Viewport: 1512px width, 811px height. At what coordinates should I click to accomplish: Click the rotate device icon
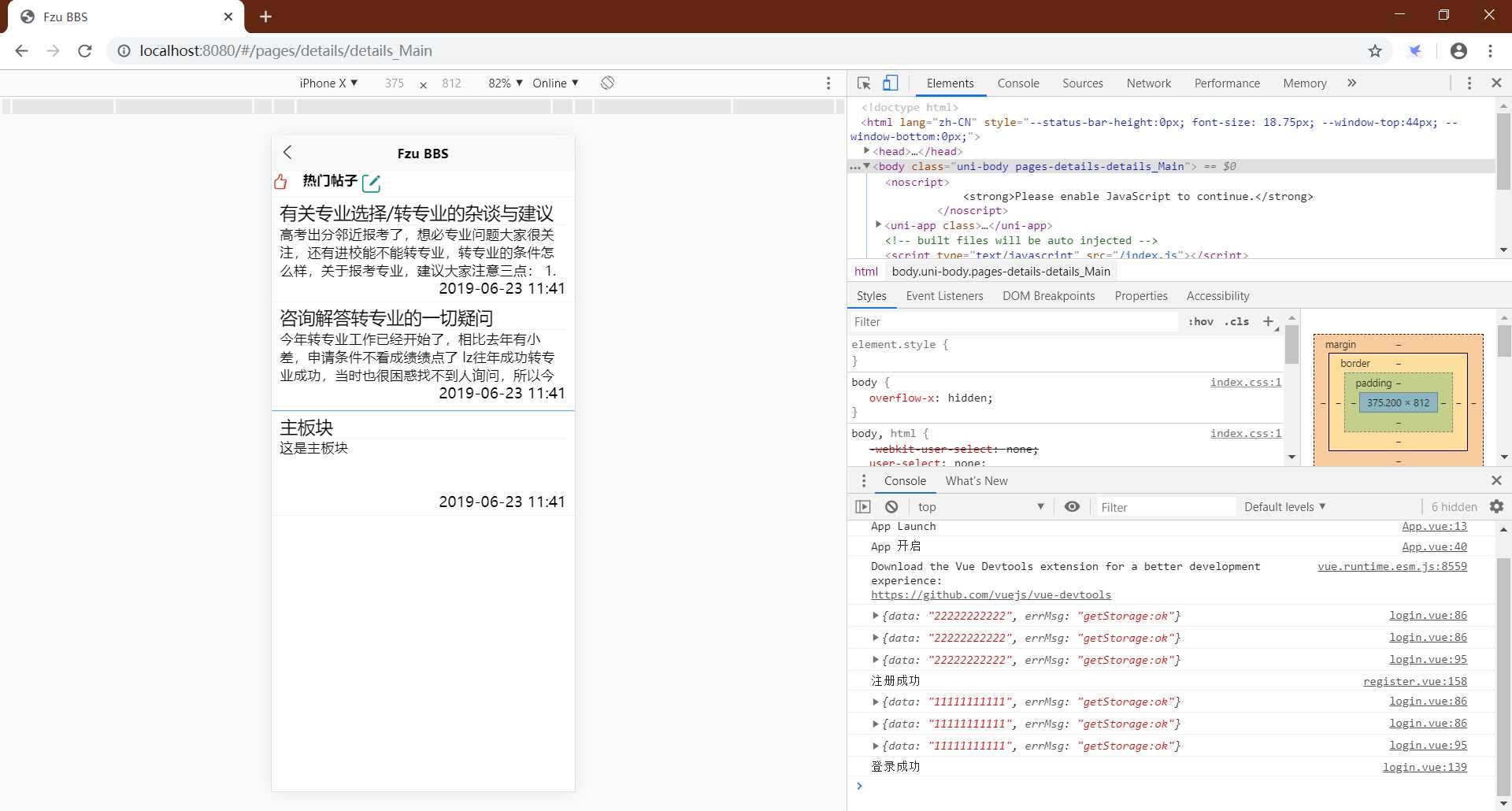607,83
